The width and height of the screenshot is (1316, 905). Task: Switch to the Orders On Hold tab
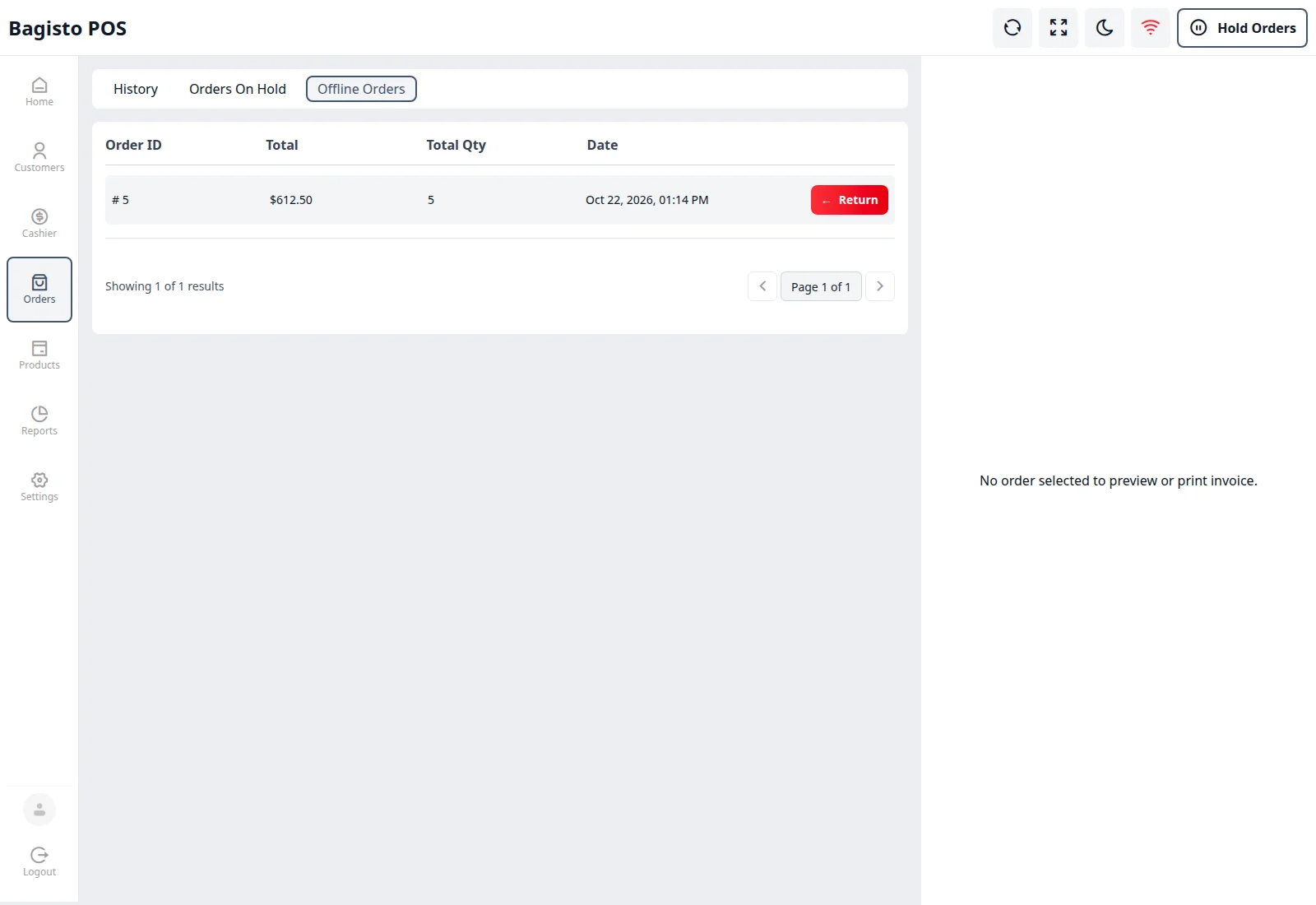click(x=238, y=89)
